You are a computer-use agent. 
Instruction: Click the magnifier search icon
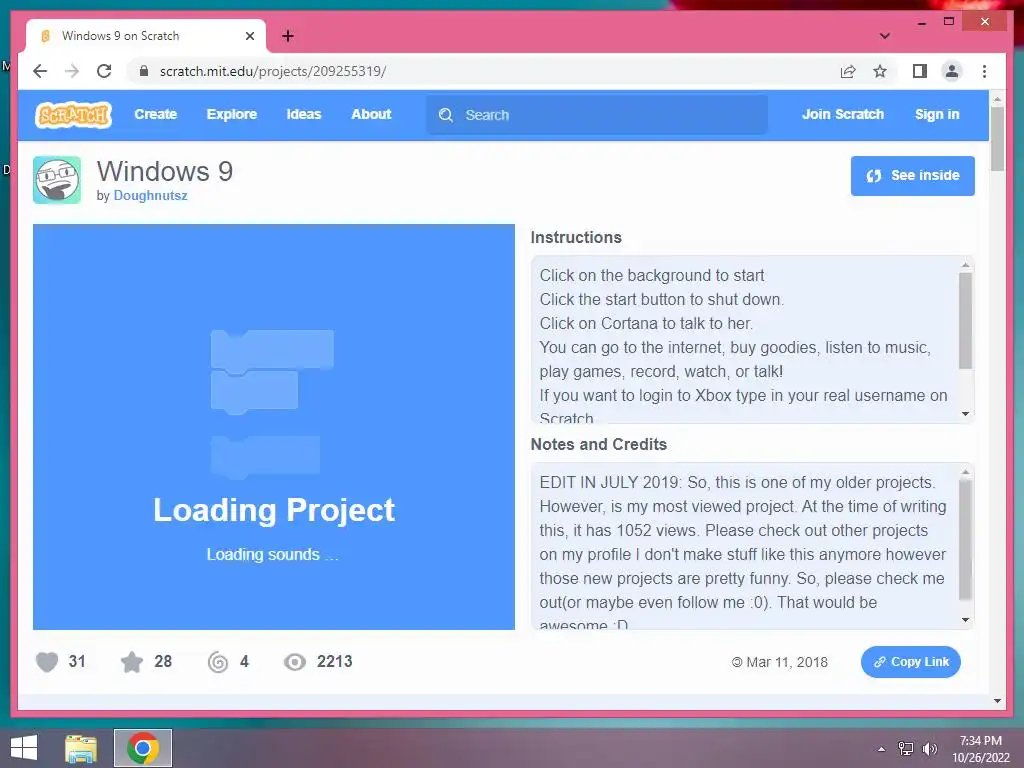click(x=446, y=115)
